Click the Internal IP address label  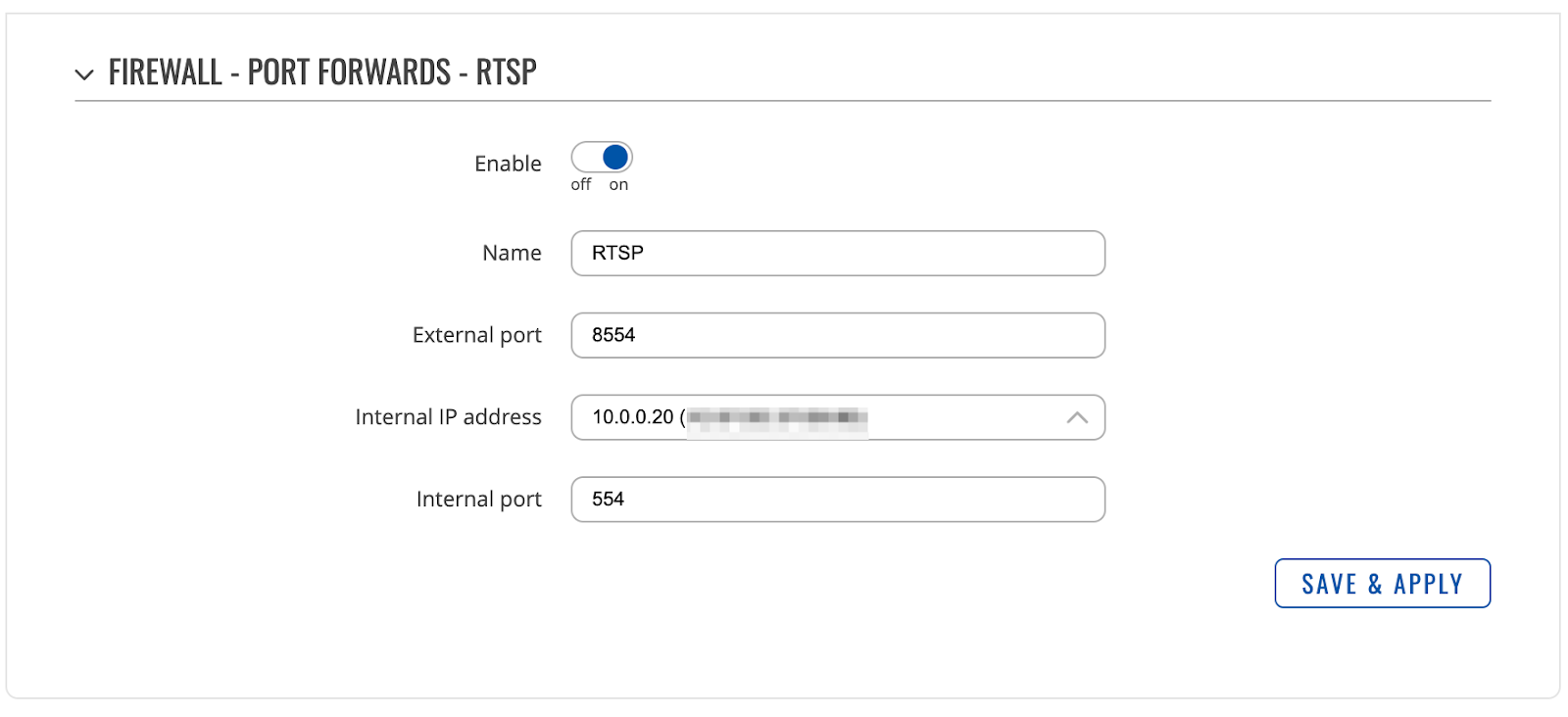coord(448,417)
